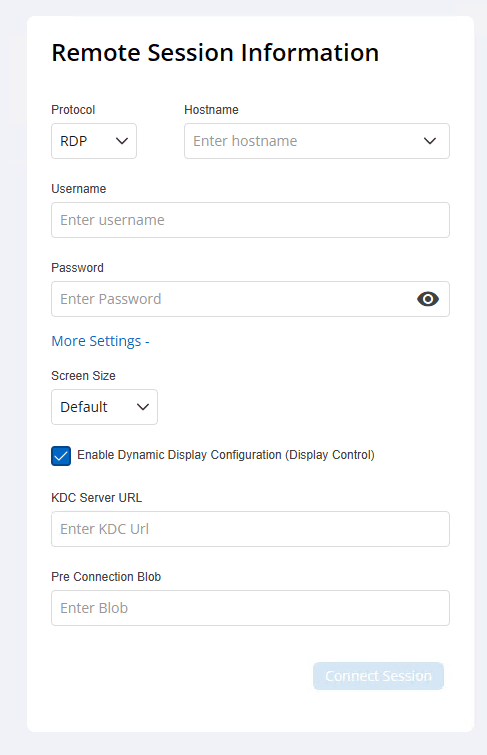Open the RDP protocol dropdown
Viewport: 487px width, 755px height.
pyautogui.click(x=94, y=141)
